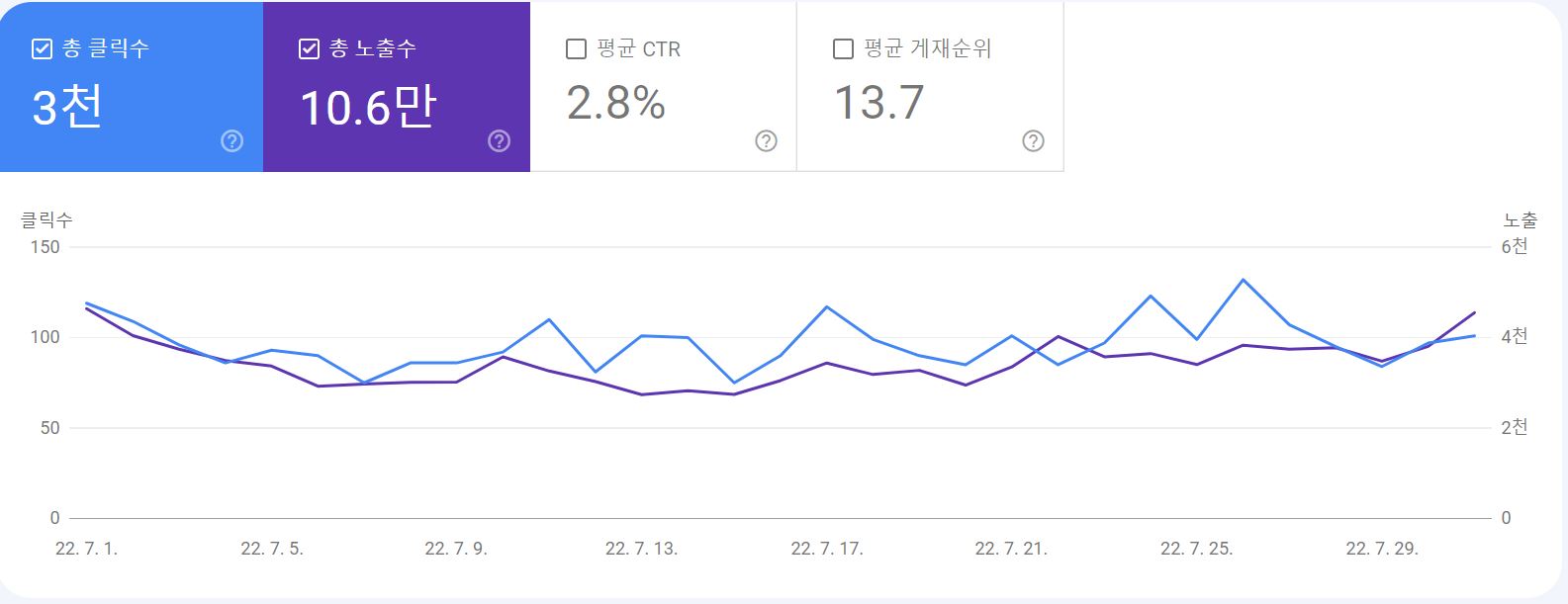1568x604 pixels.
Task: Click the 22. 7. 9. date label
Action: [x=456, y=549]
